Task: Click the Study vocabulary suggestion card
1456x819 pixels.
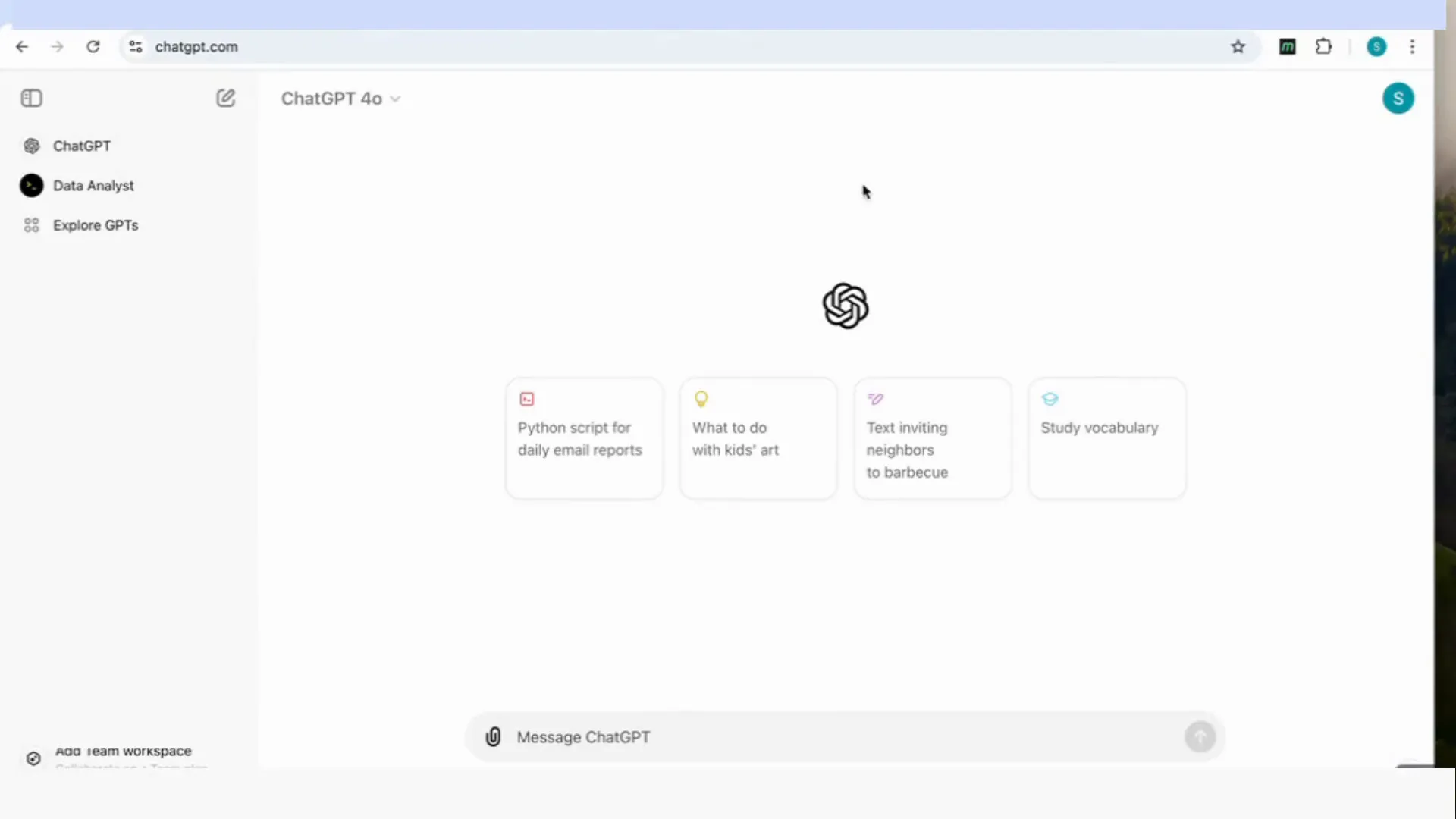Action: point(1108,437)
